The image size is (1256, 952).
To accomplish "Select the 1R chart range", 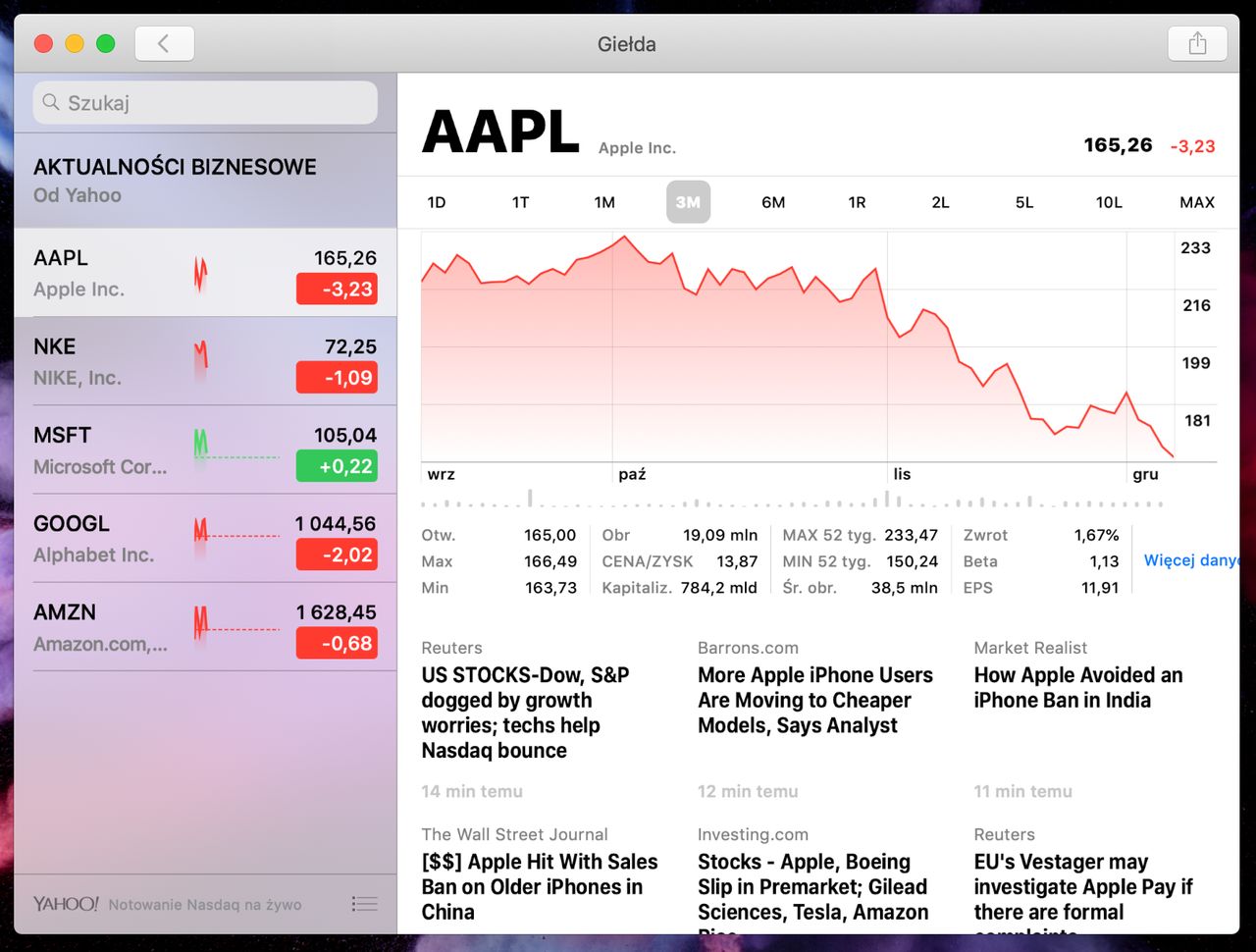I will 857,202.
